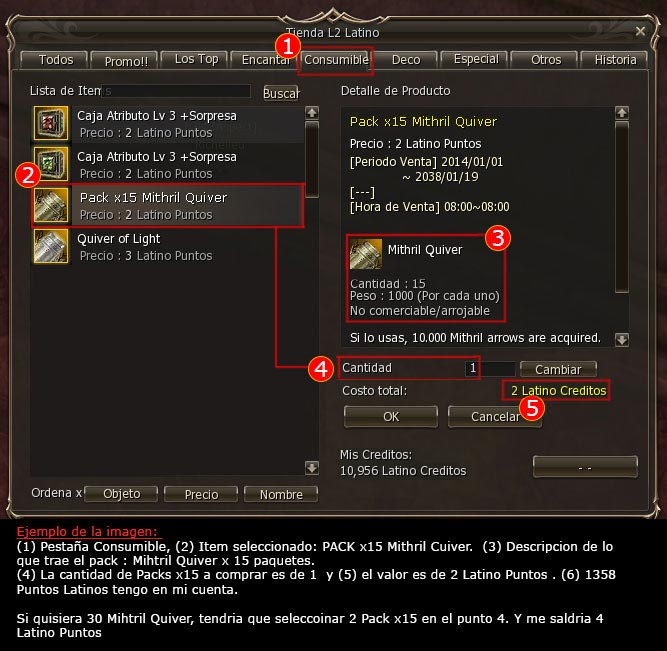Open the Los Top tab
The image size is (667, 651).
[196, 60]
